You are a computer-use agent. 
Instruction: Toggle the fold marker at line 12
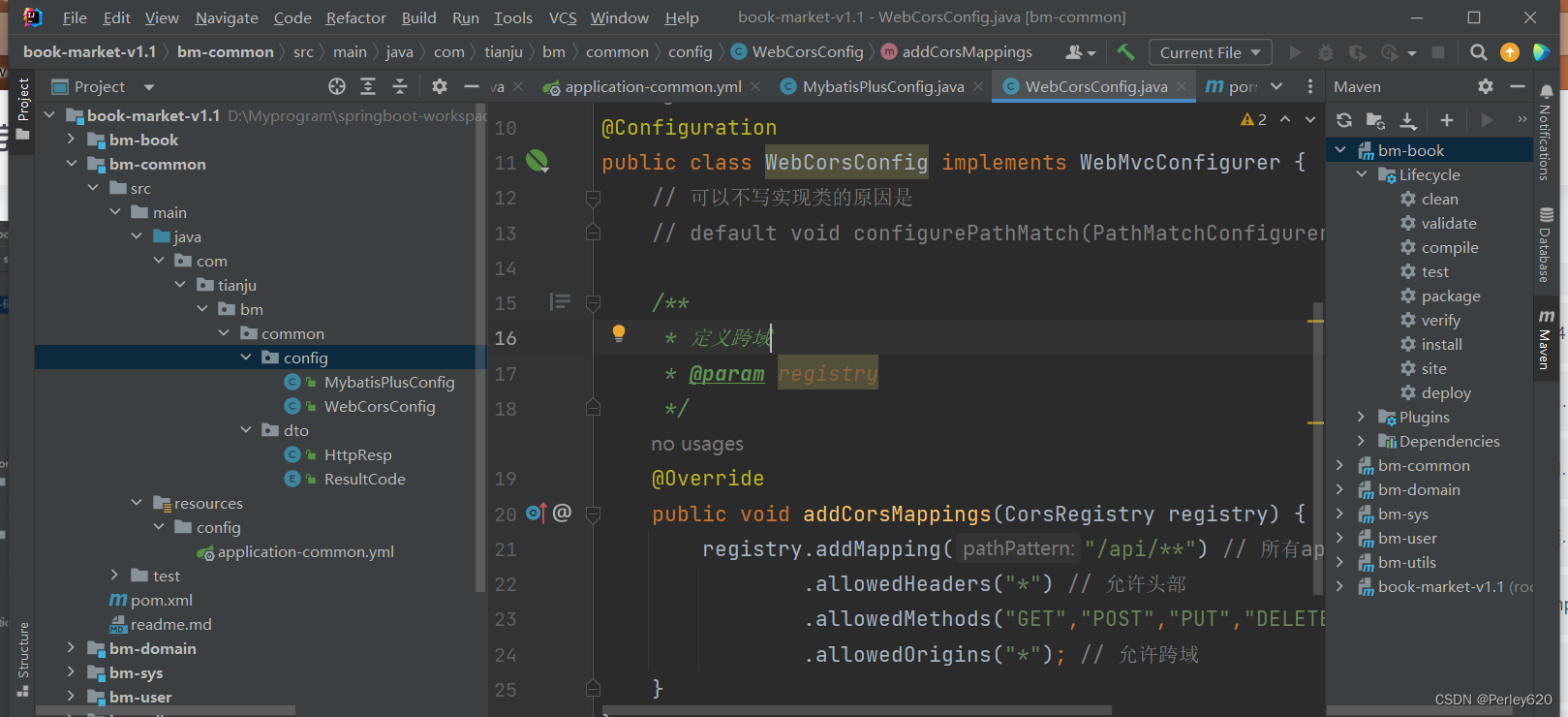(x=593, y=198)
